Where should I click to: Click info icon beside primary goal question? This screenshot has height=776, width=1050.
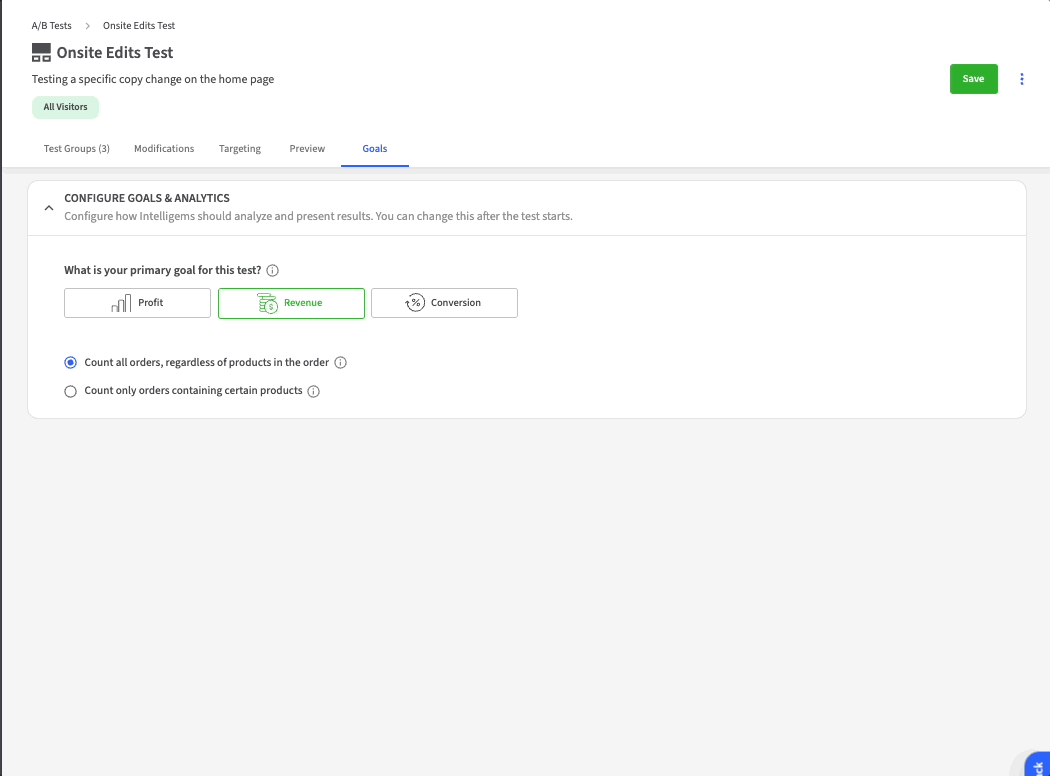(x=273, y=270)
